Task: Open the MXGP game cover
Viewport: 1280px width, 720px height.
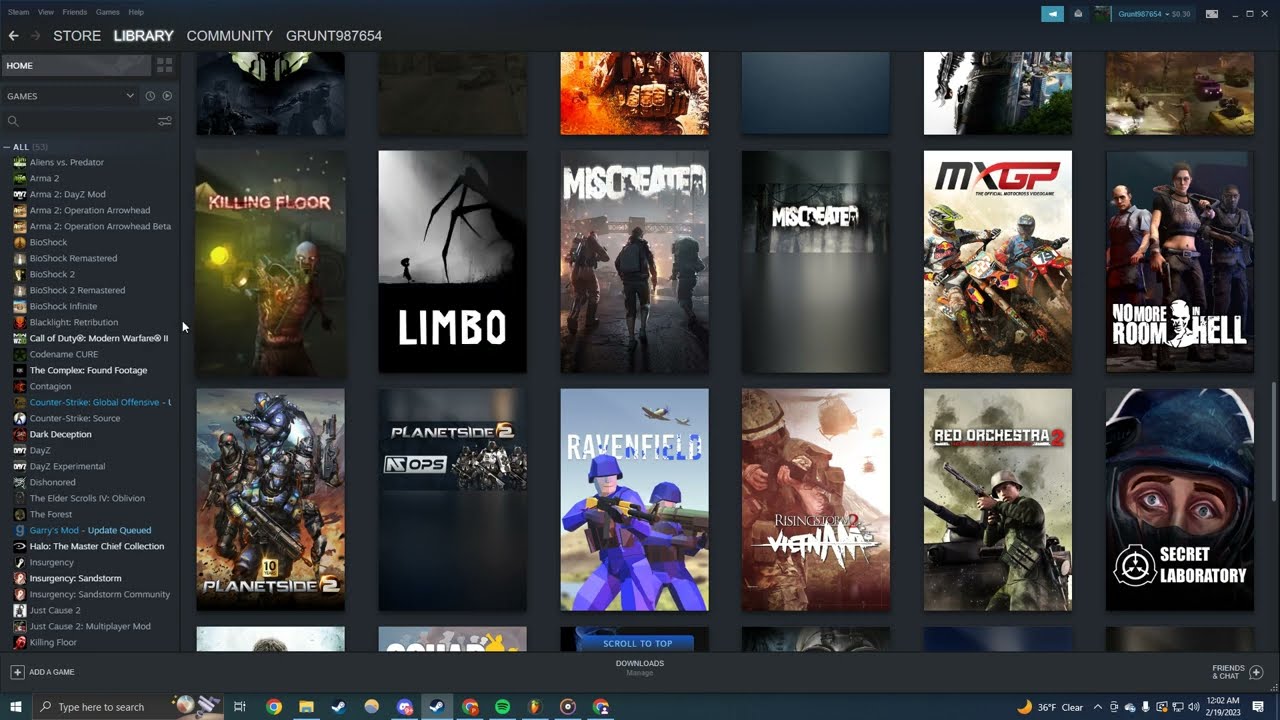Action: (998, 262)
